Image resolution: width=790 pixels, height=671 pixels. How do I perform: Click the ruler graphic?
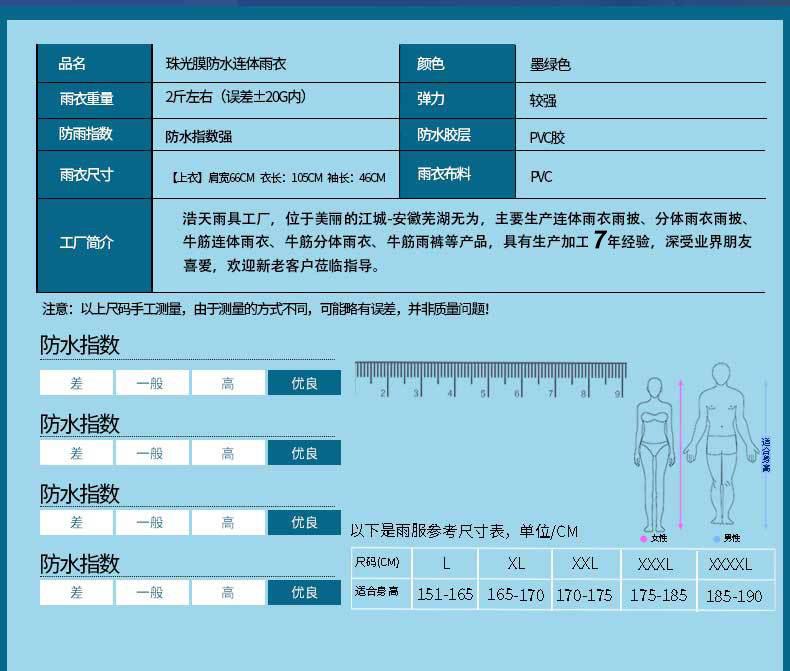pyautogui.click(x=489, y=378)
